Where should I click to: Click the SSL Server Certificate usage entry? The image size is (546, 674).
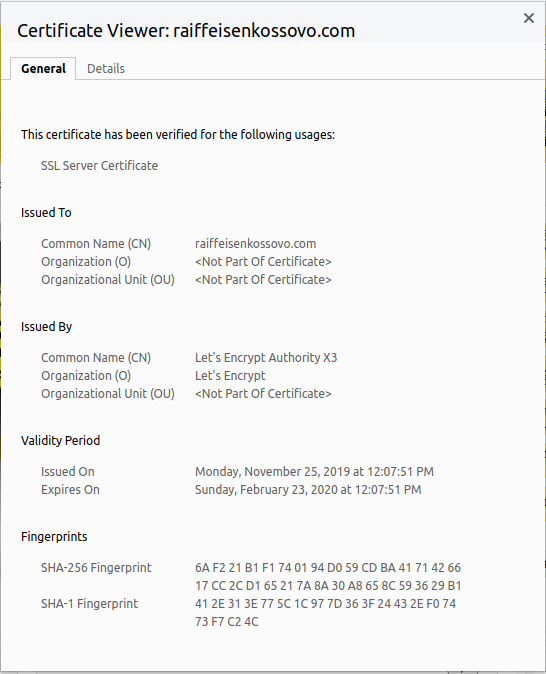click(x=99, y=166)
